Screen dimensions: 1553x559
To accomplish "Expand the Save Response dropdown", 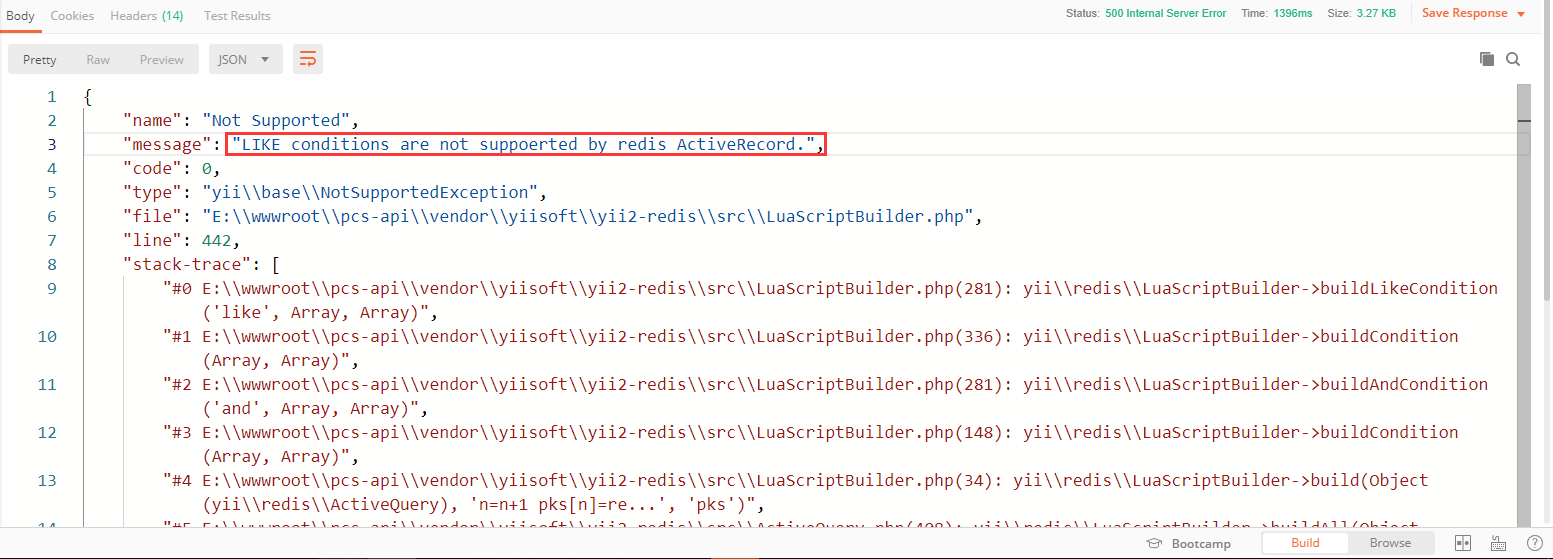I will 1521,14.
